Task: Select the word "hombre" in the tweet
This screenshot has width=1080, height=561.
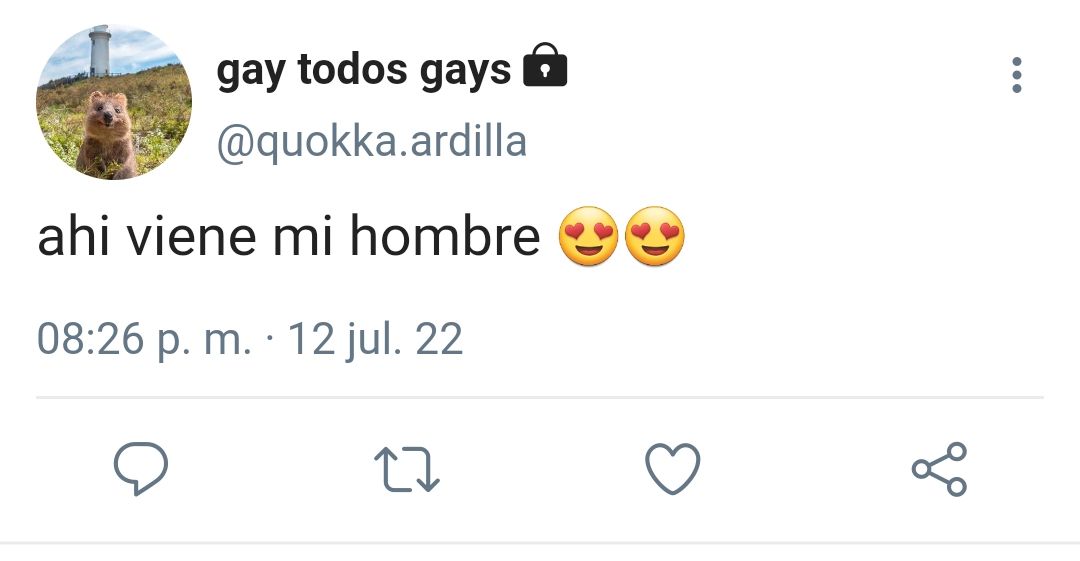Action: (445, 236)
